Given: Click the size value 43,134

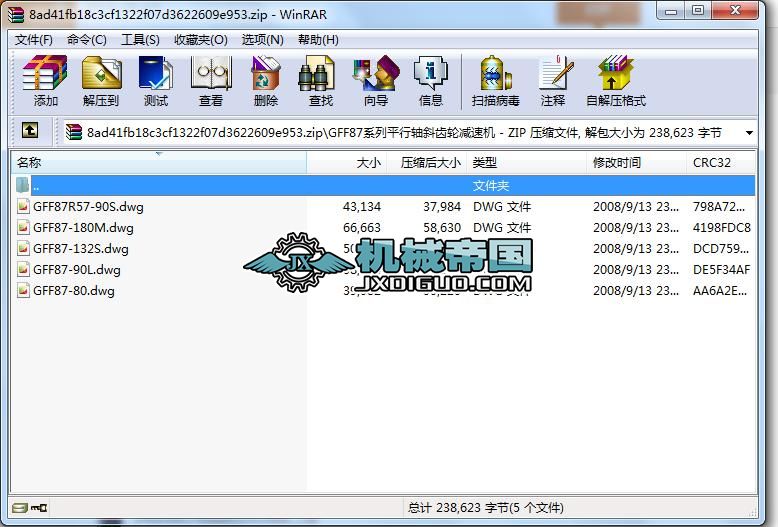Looking at the screenshot, I should pyautogui.click(x=362, y=206).
